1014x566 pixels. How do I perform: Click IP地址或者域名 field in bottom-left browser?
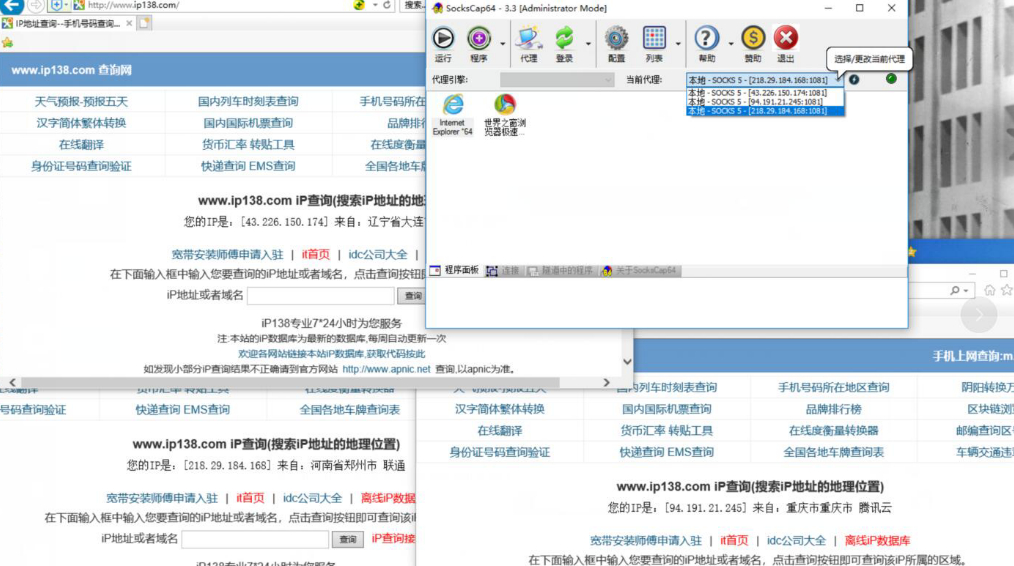(255, 539)
